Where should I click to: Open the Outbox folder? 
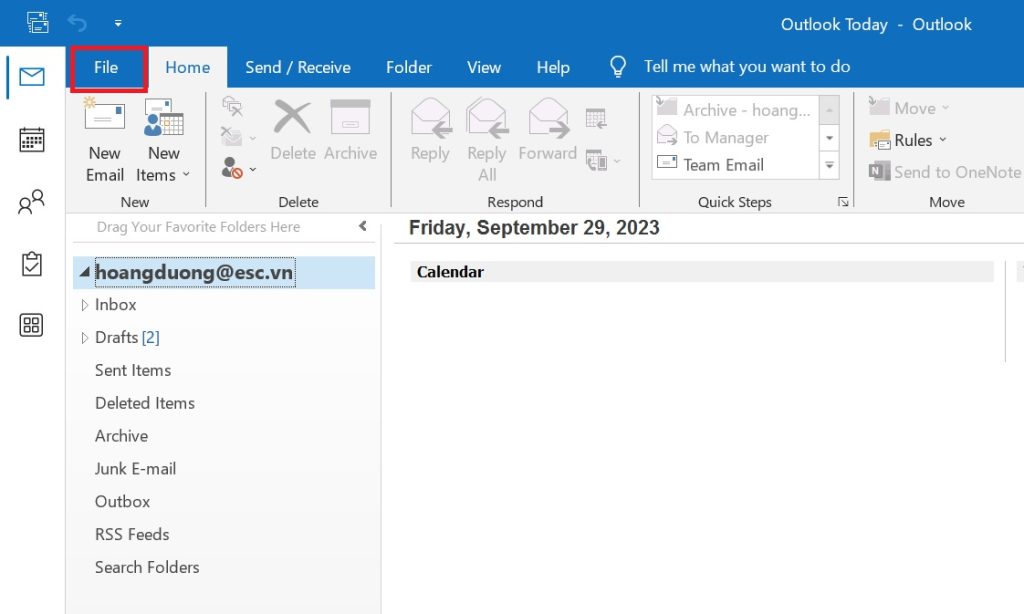pyautogui.click(x=123, y=501)
